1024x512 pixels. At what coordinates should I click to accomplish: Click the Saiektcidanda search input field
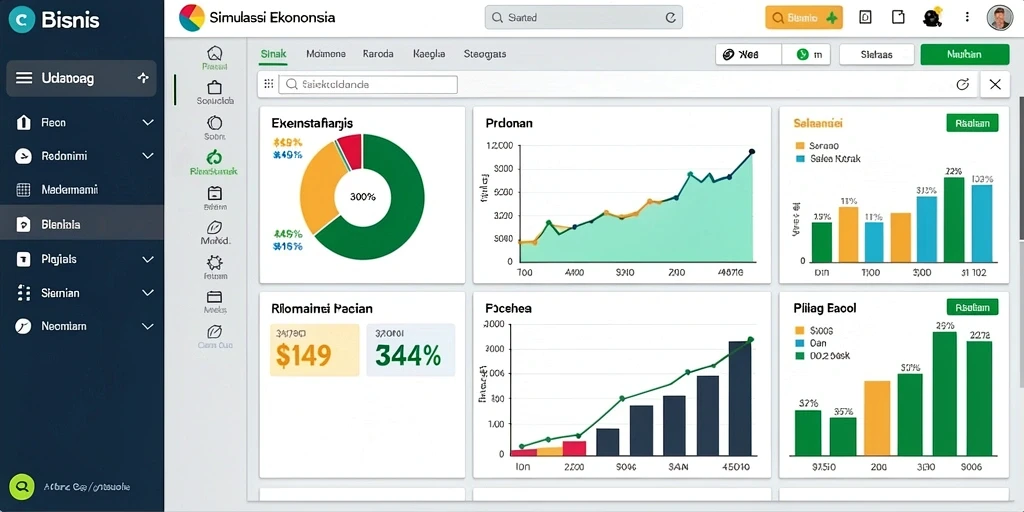click(368, 84)
